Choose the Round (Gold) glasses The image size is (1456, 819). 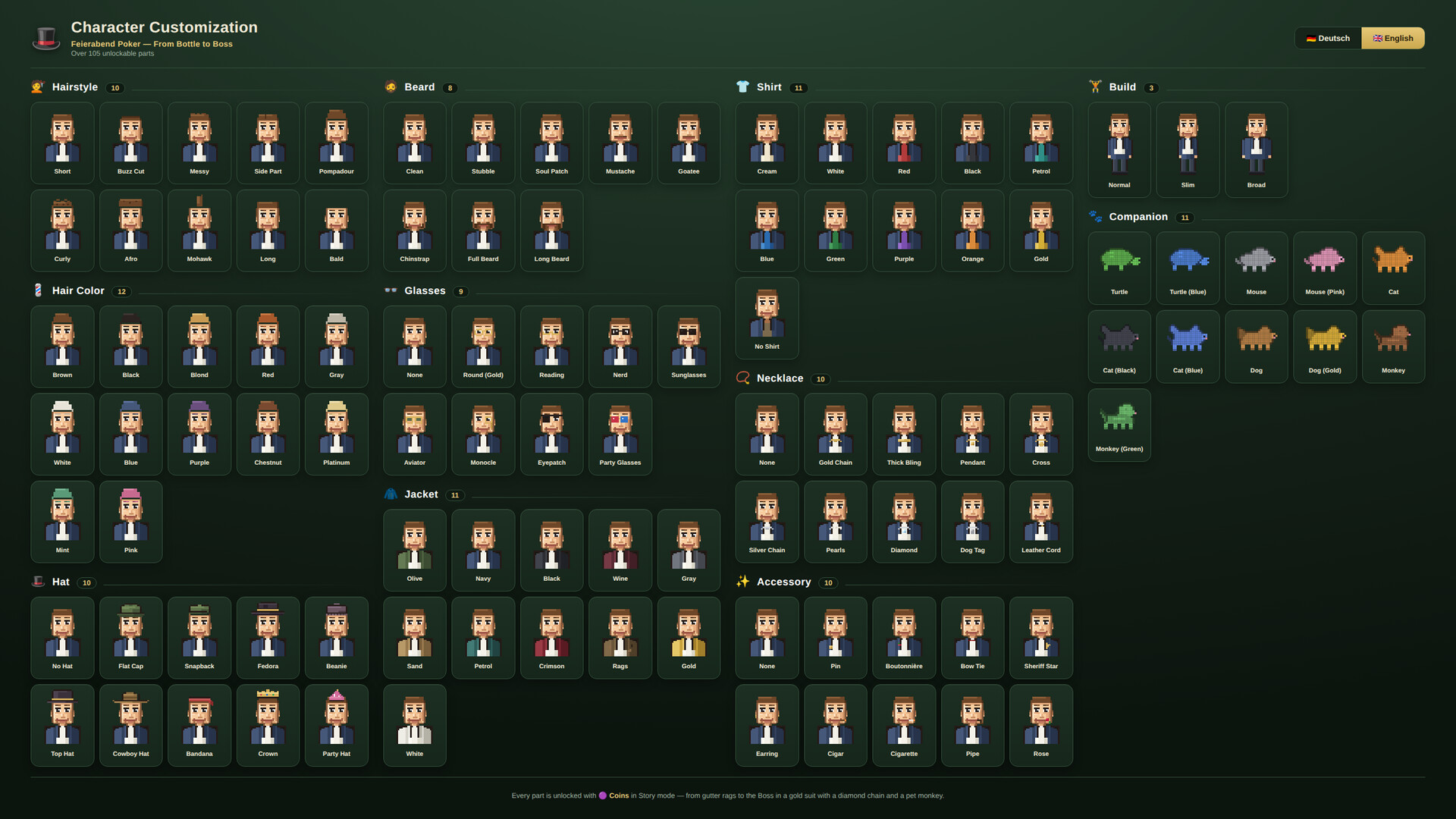(483, 347)
